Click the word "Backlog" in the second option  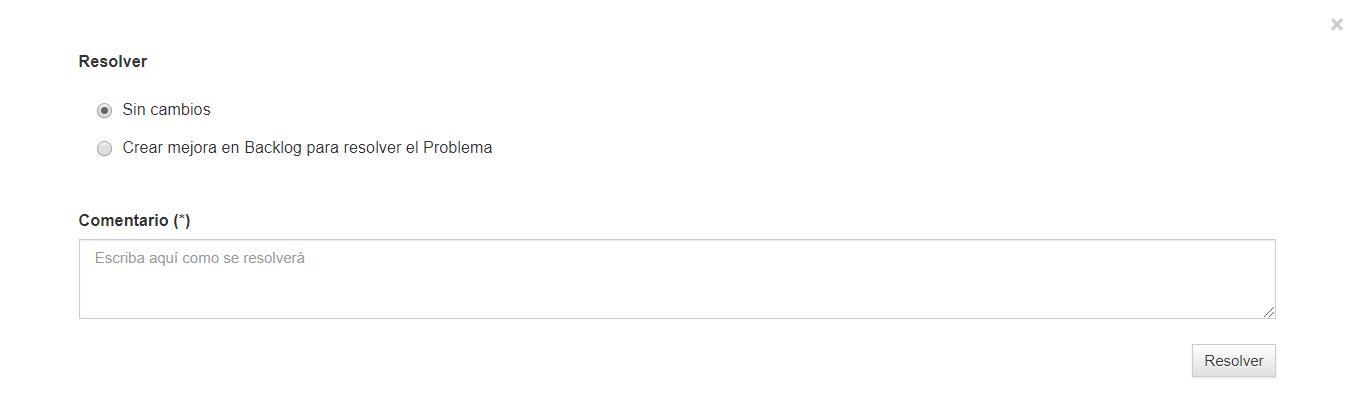[x=275, y=148]
